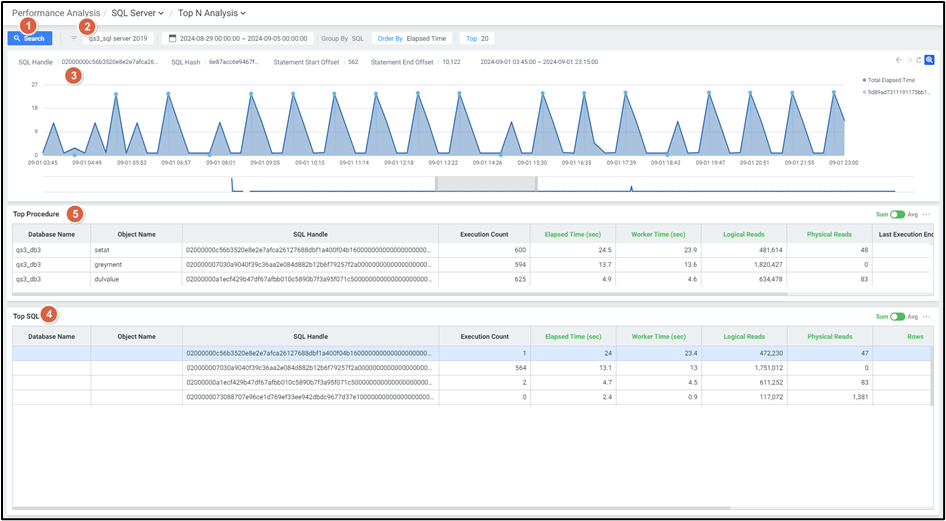Reset the chart with the refresh icon
946x521 pixels.
coord(918,61)
